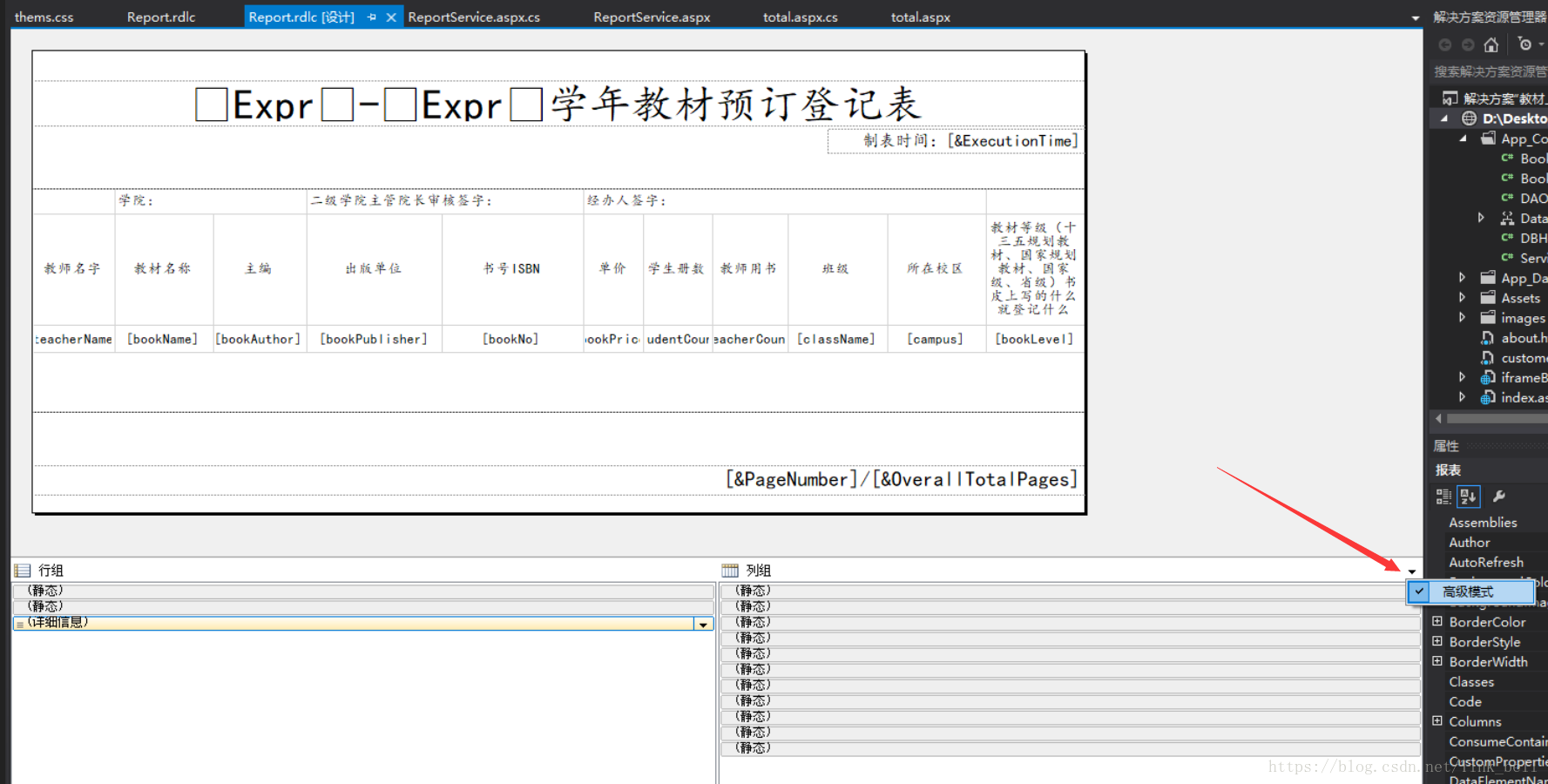Image resolution: width=1548 pixels, height=784 pixels.
Task: Select the [bookName] table cell
Action: (x=163, y=339)
